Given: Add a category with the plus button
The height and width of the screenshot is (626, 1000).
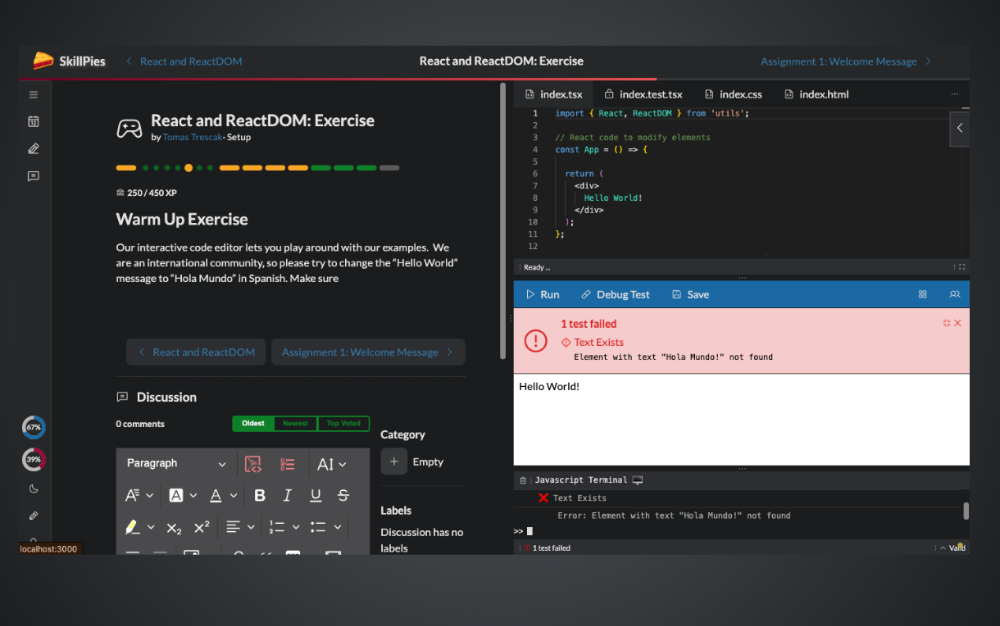Looking at the screenshot, I should coord(394,462).
